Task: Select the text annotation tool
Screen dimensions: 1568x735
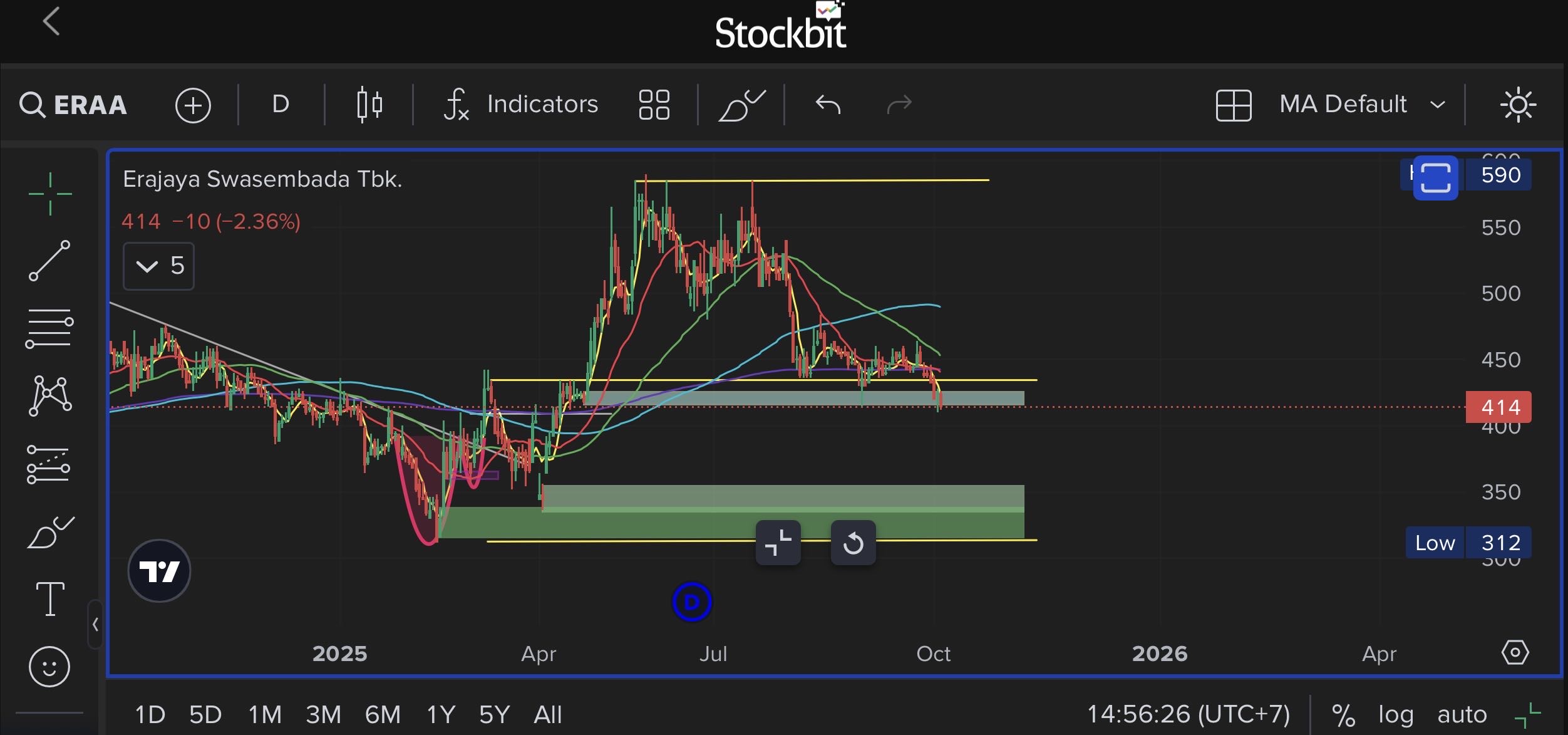Action: point(50,598)
